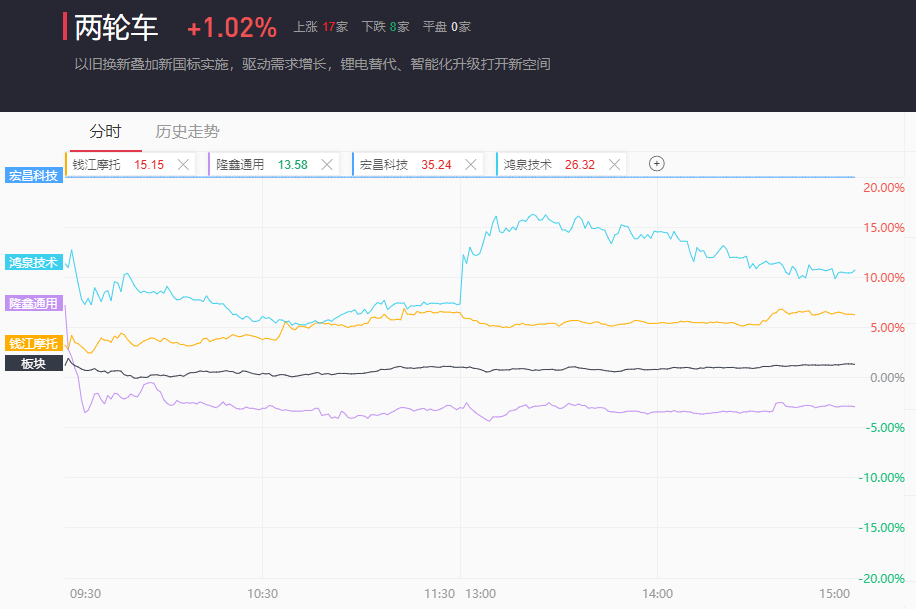Screen dimensions: 916x609
Task: Select the 钱江摩托 stock chip
Action: [97, 165]
